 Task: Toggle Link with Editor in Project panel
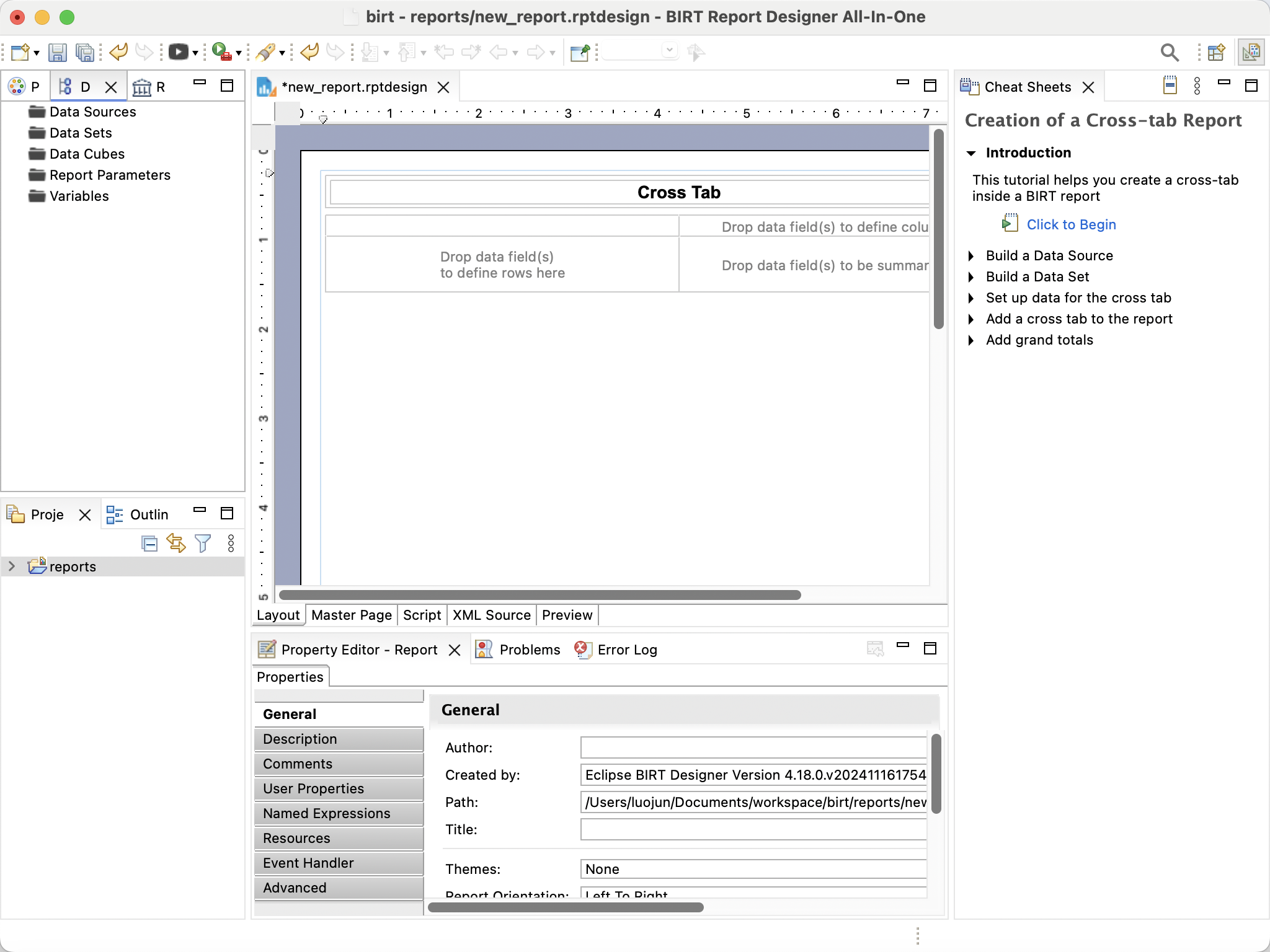pos(176,544)
